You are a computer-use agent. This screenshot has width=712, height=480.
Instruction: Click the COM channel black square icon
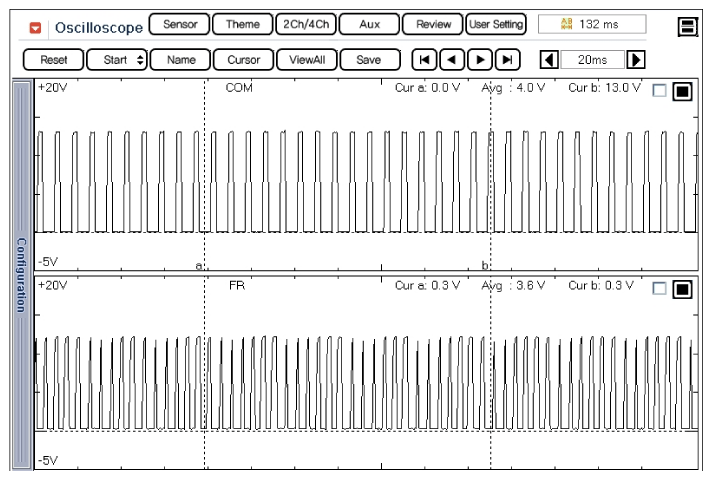pos(683,91)
